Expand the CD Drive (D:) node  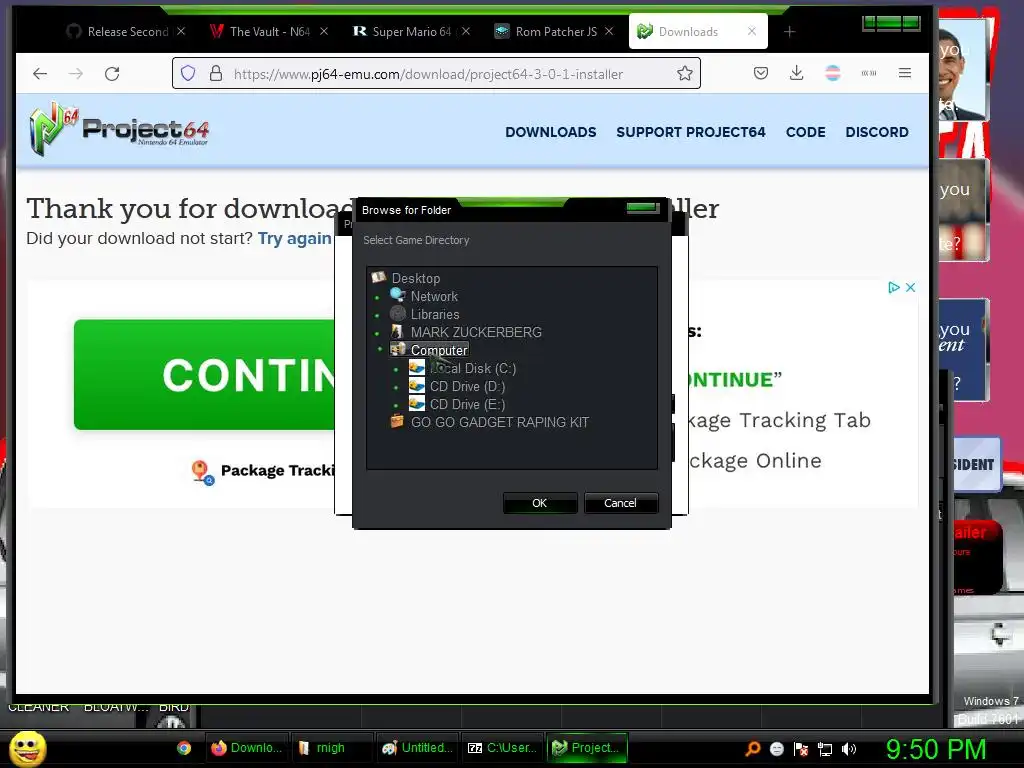(x=396, y=387)
